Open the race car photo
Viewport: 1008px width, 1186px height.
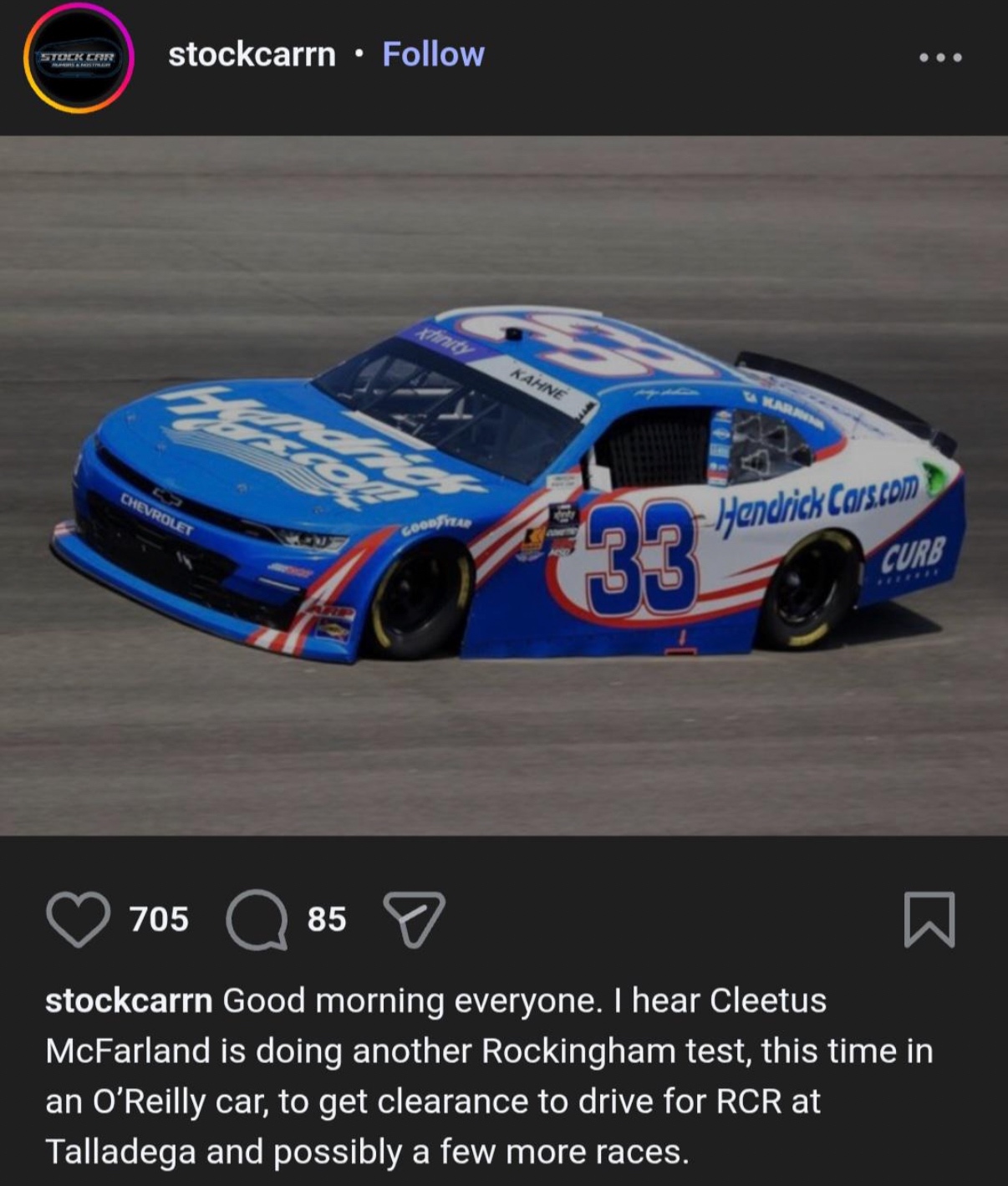pos(504,486)
